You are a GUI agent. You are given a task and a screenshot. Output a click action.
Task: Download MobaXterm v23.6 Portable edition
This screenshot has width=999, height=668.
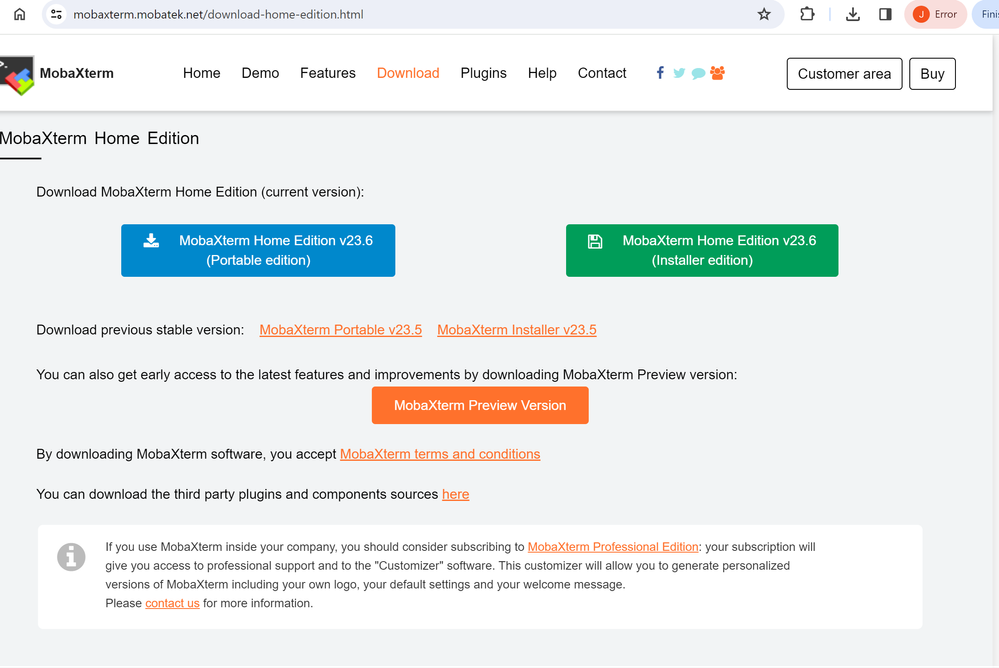coord(258,250)
